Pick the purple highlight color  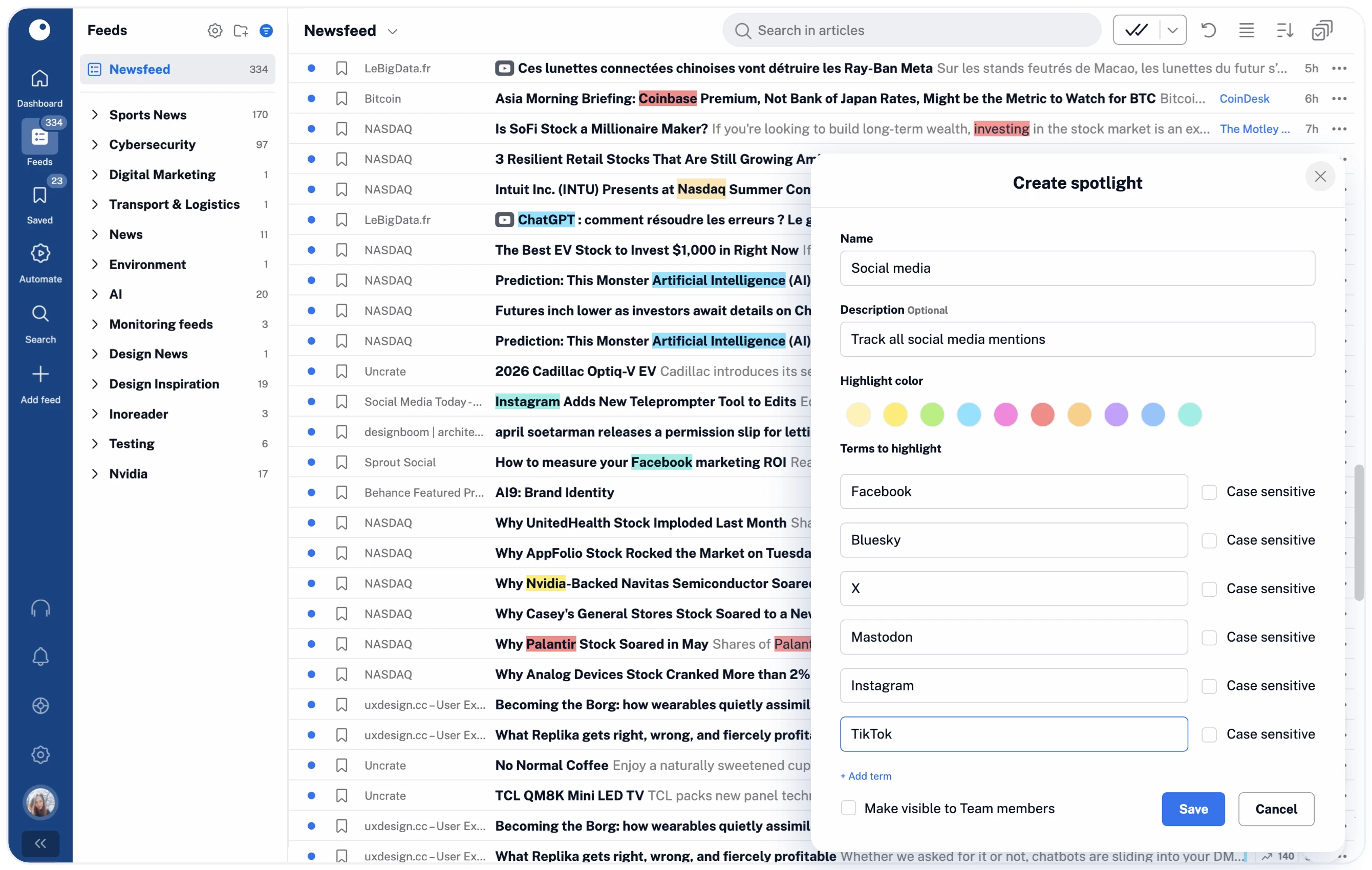(x=1116, y=414)
